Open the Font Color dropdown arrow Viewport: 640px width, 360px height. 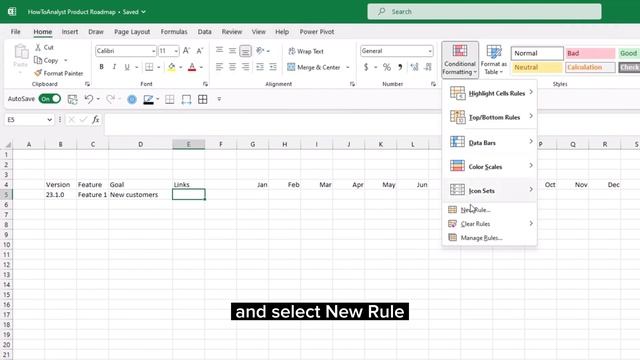coord(201,67)
